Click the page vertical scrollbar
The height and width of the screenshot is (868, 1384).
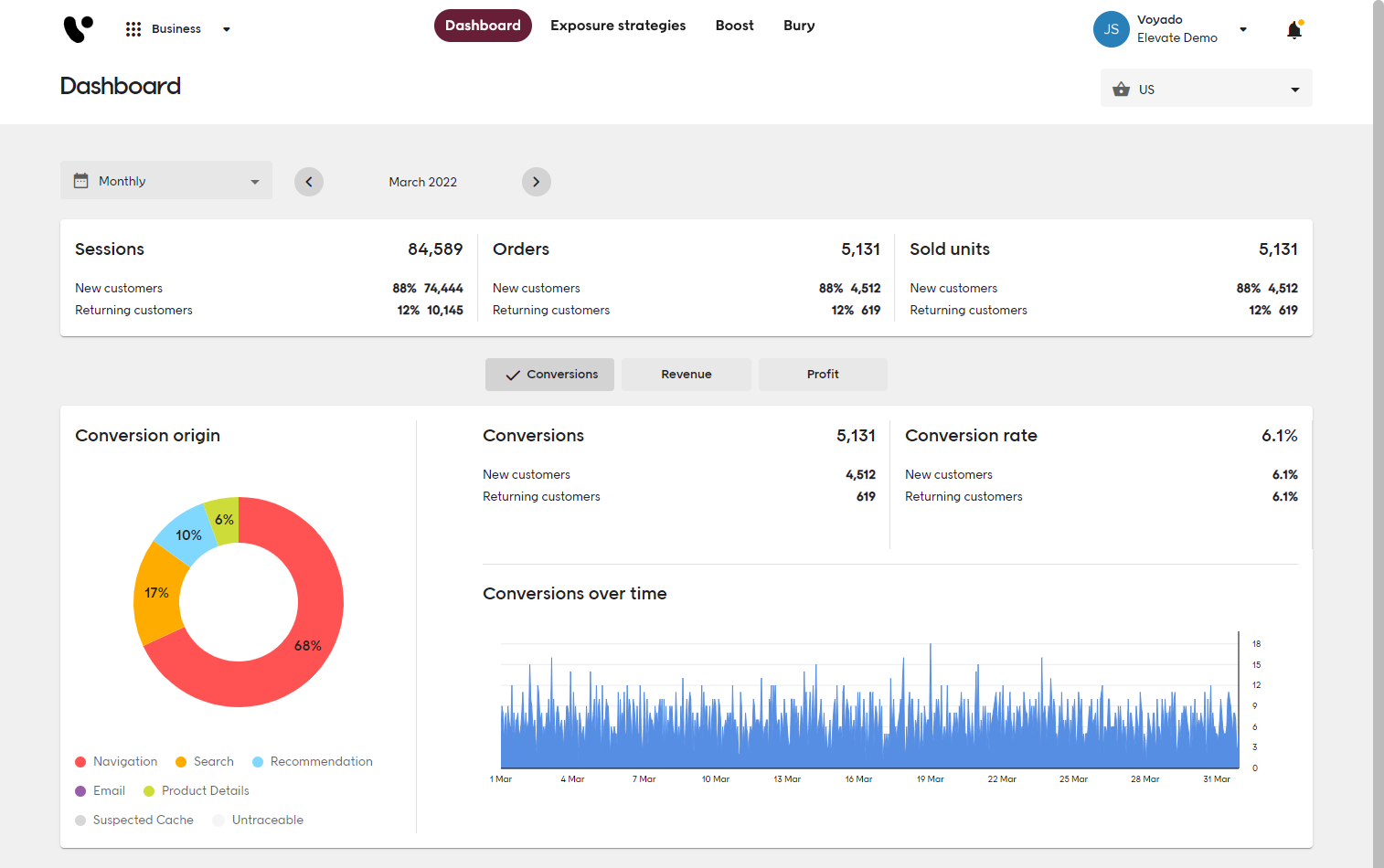(1379, 434)
